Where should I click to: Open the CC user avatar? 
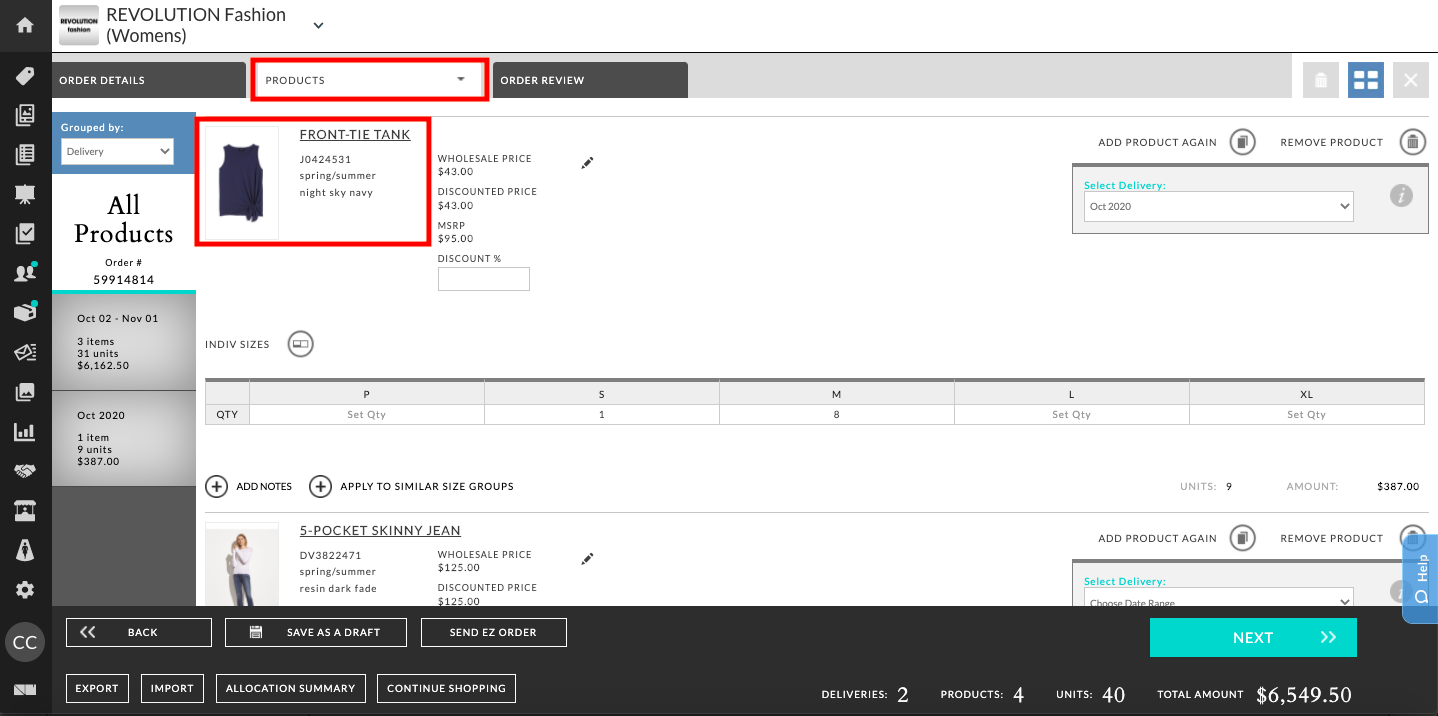click(x=25, y=643)
